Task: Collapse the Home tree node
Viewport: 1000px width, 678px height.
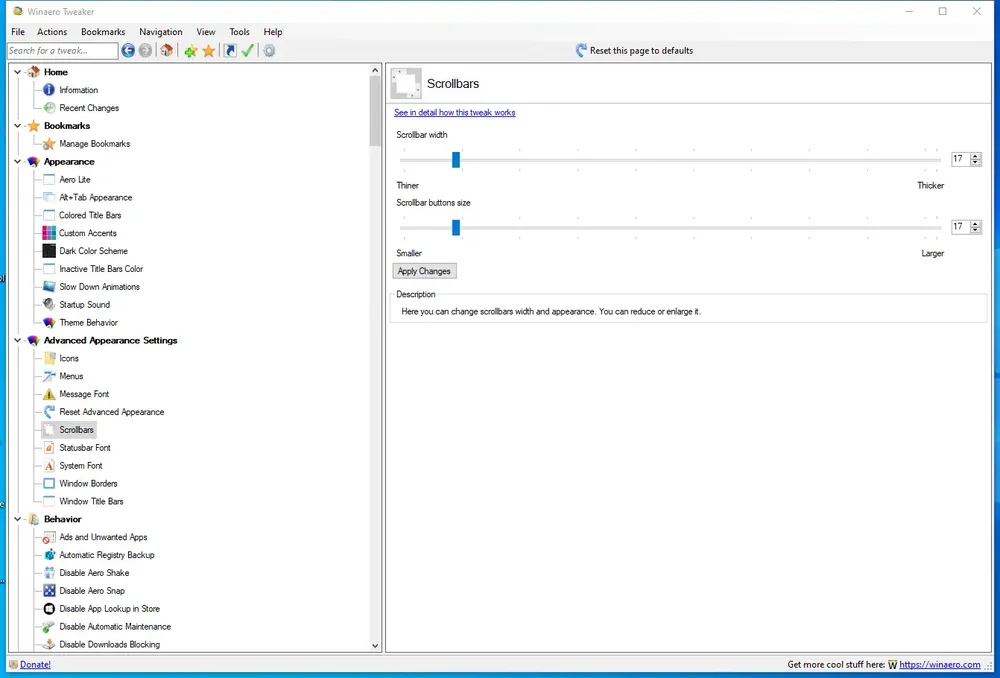Action: pyautogui.click(x=17, y=72)
